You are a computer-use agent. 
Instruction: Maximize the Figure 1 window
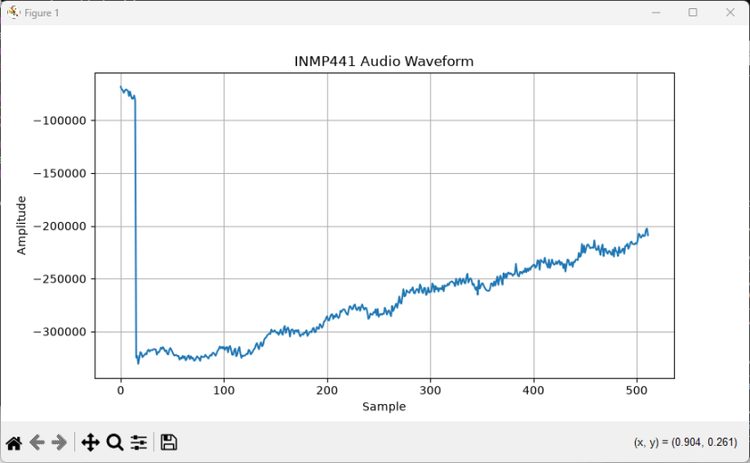693,12
